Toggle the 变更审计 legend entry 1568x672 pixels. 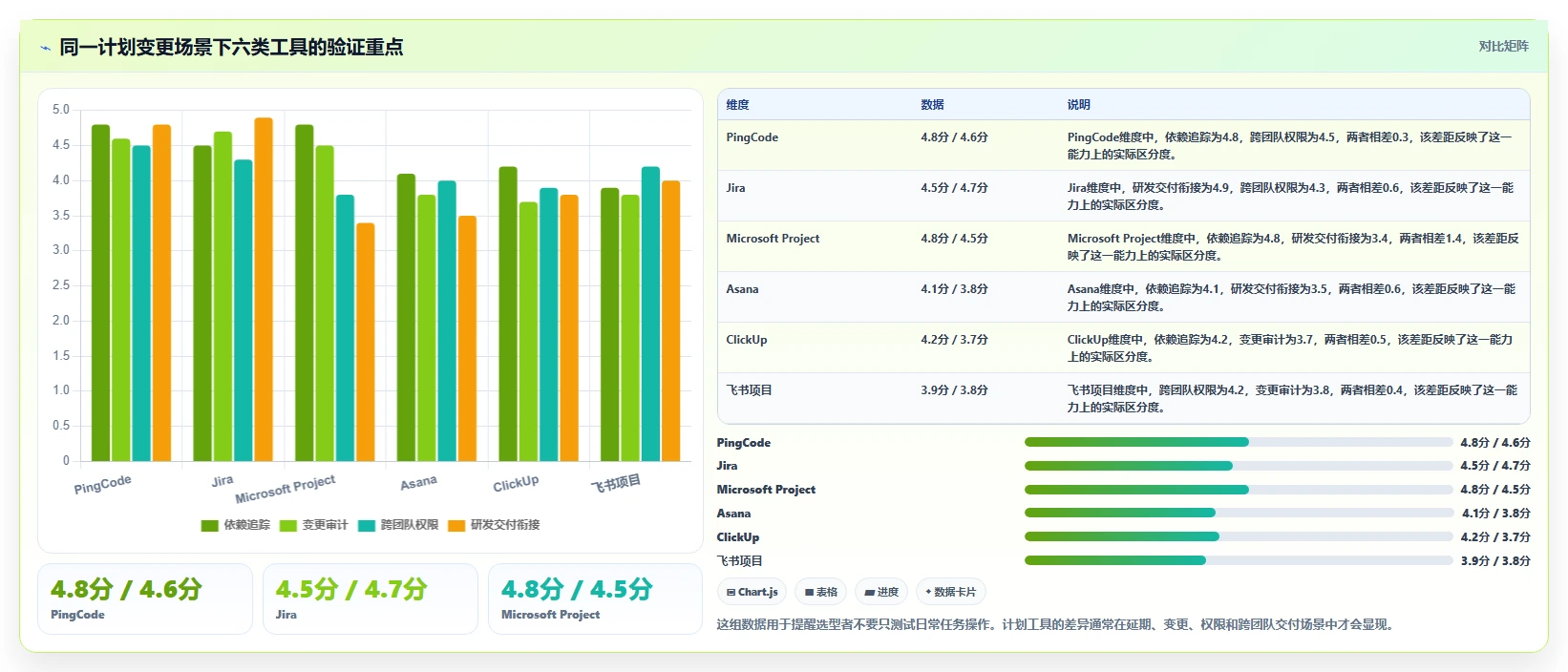point(314,525)
